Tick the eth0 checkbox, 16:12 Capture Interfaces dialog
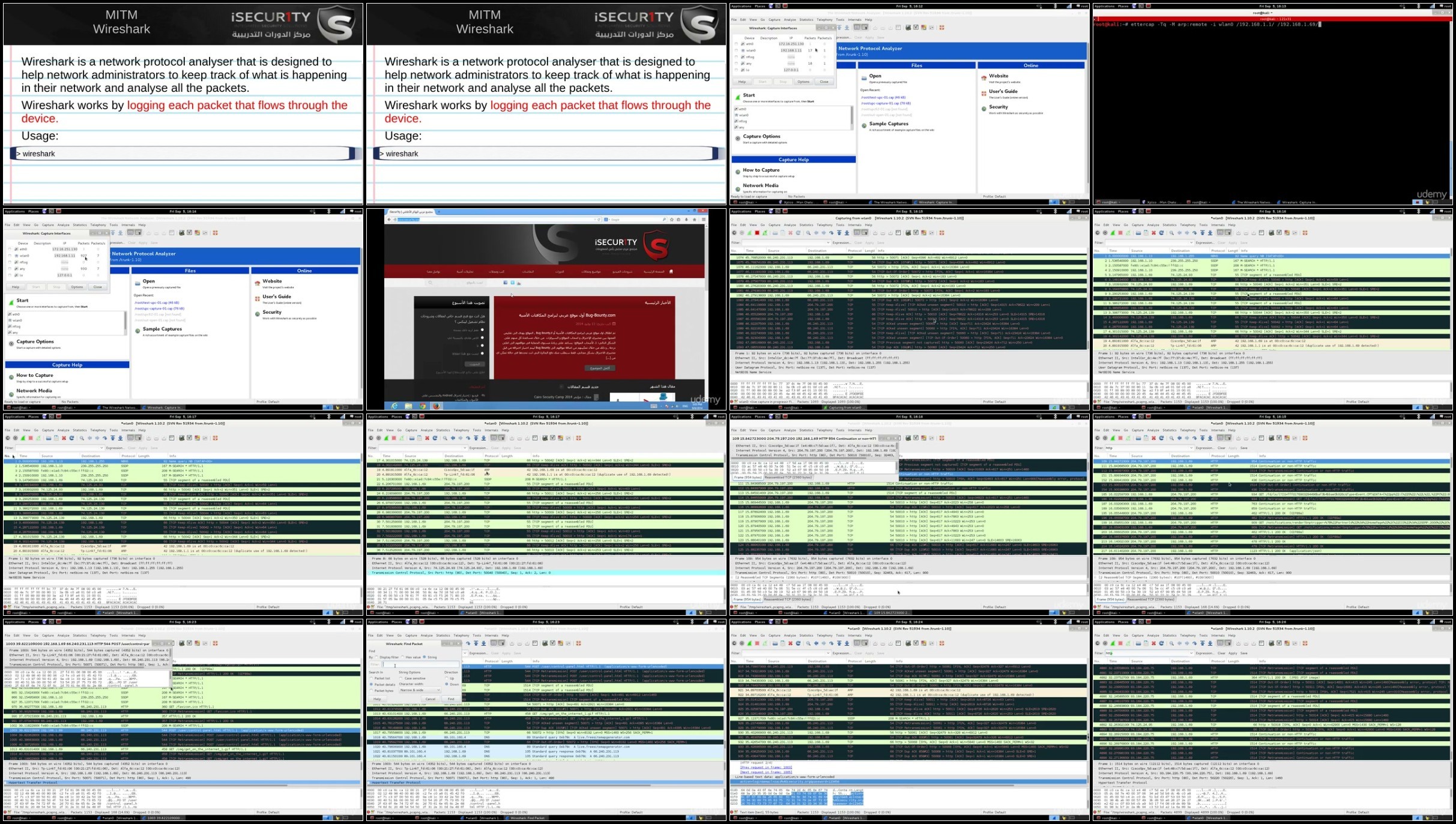This screenshot has height=824, width=1456. (737, 44)
